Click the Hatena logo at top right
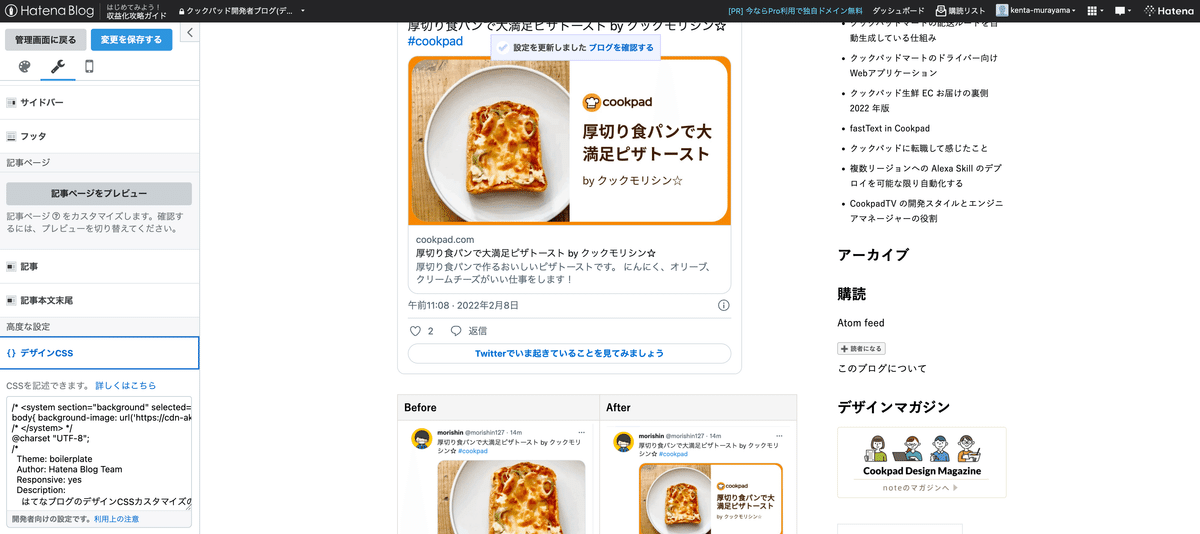The image size is (1200, 534). coord(1167,11)
